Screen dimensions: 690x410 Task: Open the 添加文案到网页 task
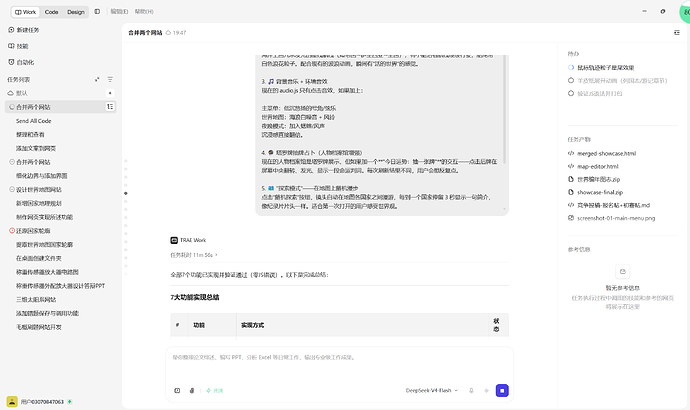tap(36, 148)
